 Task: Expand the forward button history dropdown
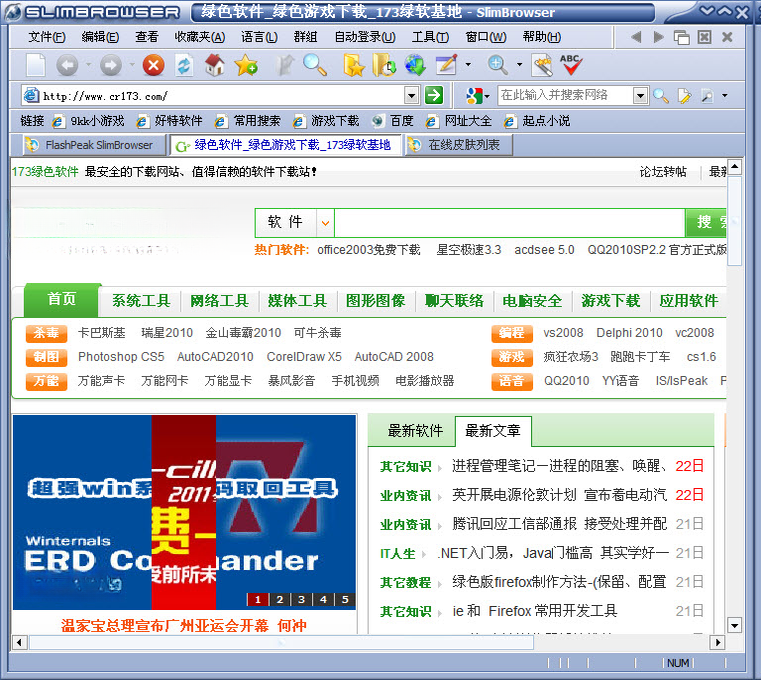[132, 65]
